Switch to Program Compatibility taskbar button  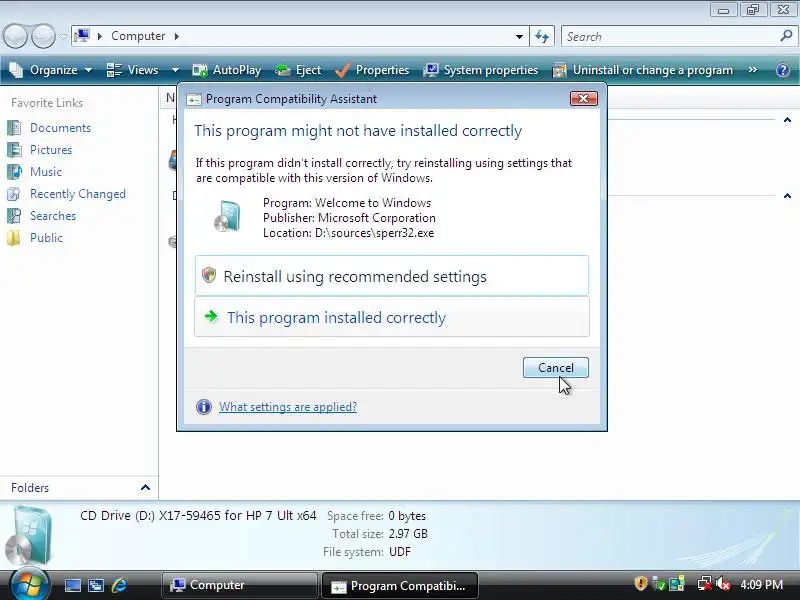click(x=399, y=585)
